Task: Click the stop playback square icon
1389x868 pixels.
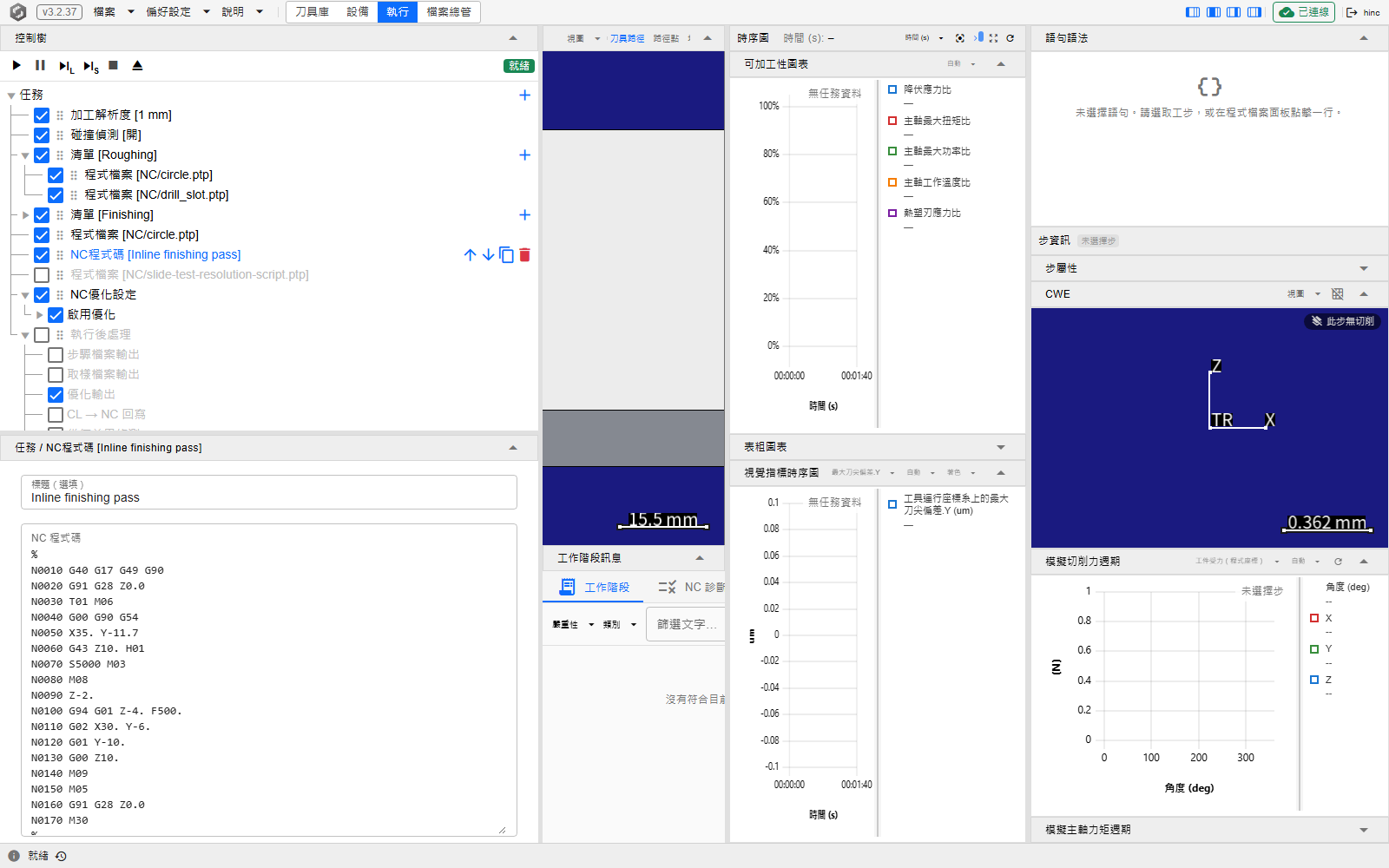Action: click(x=113, y=65)
